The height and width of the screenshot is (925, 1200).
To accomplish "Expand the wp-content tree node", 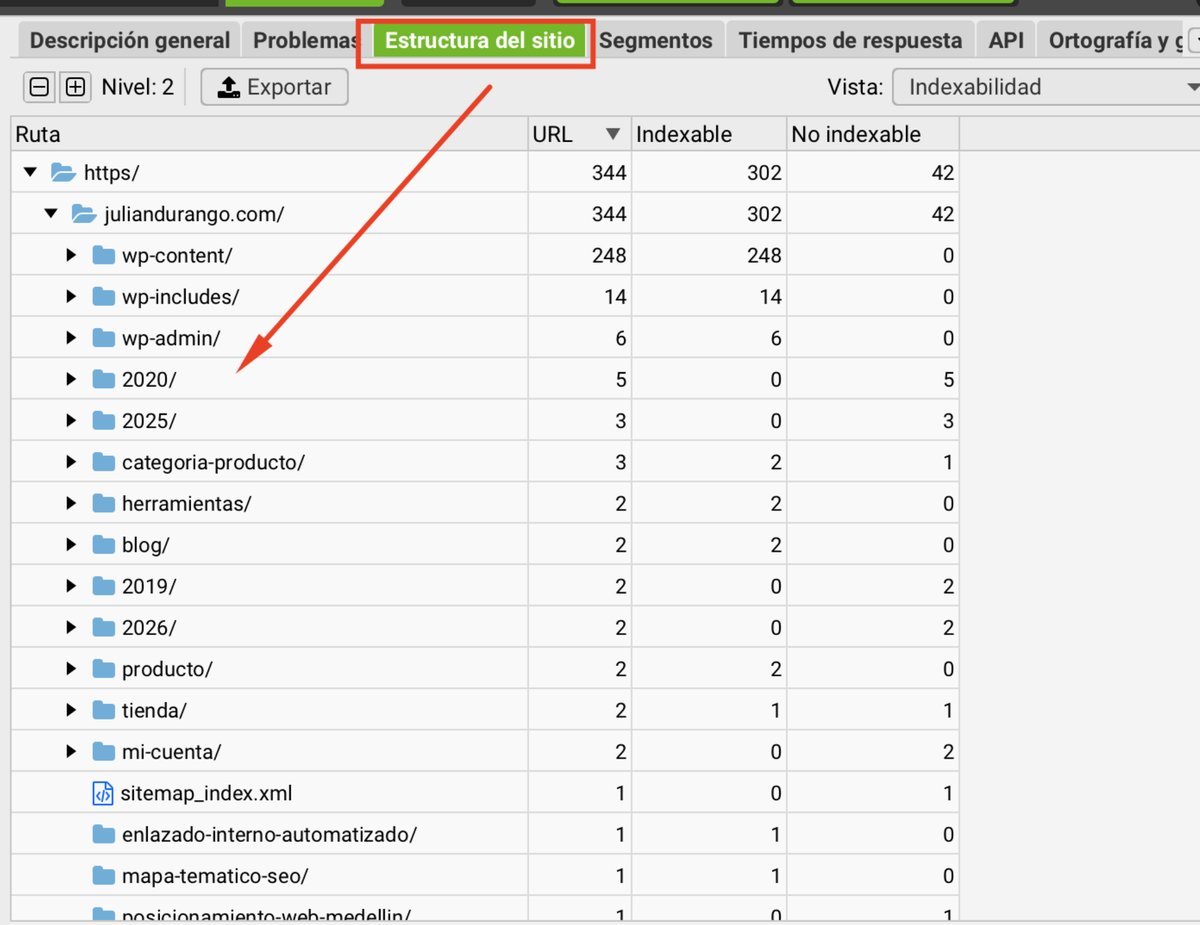I will click(70, 254).
